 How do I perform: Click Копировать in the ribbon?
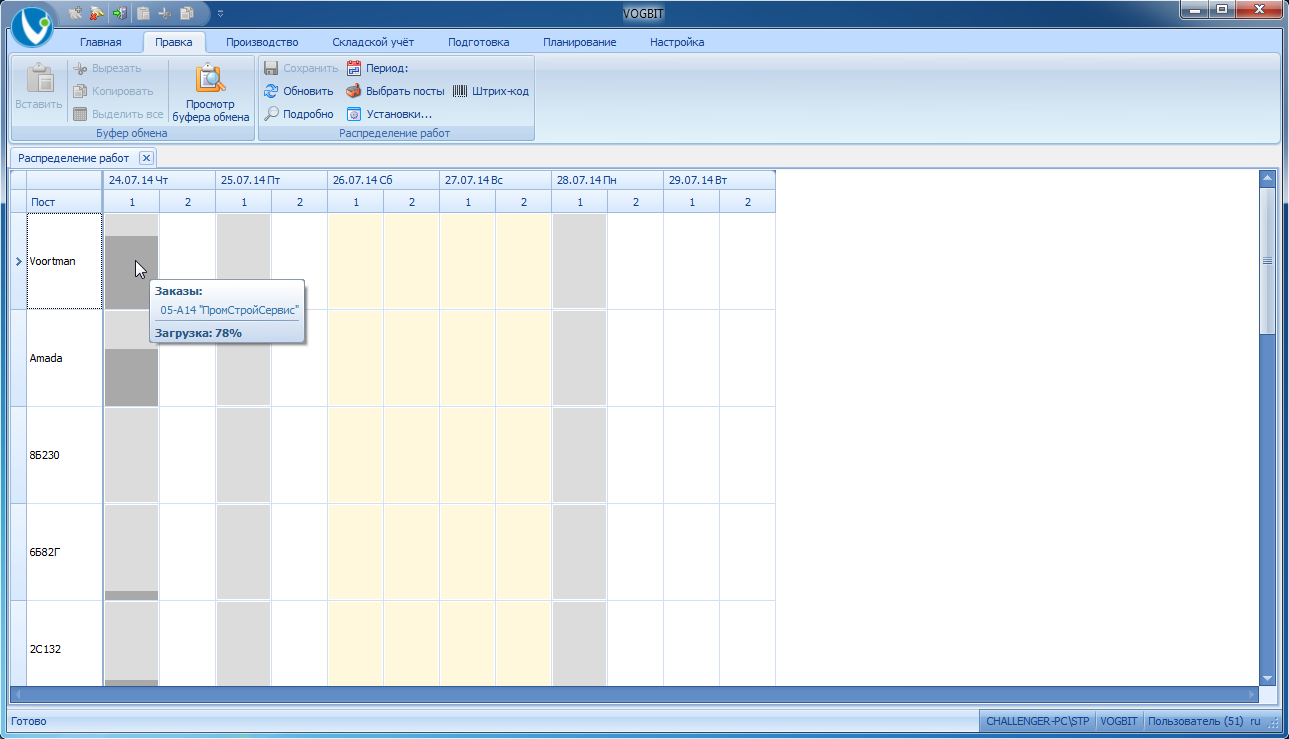point(112,91)
